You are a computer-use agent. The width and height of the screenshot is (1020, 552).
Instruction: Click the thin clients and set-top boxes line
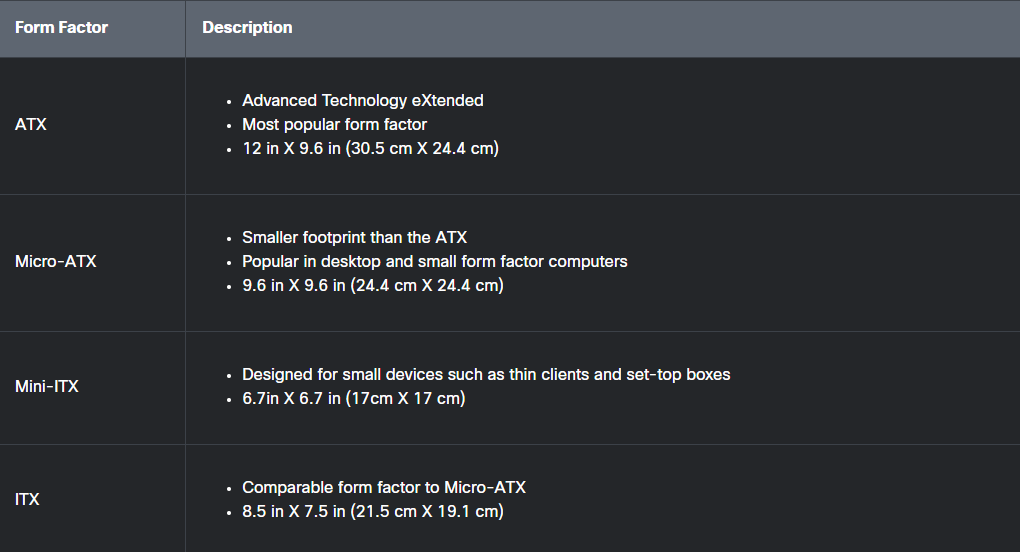click(x=486, y=375)
